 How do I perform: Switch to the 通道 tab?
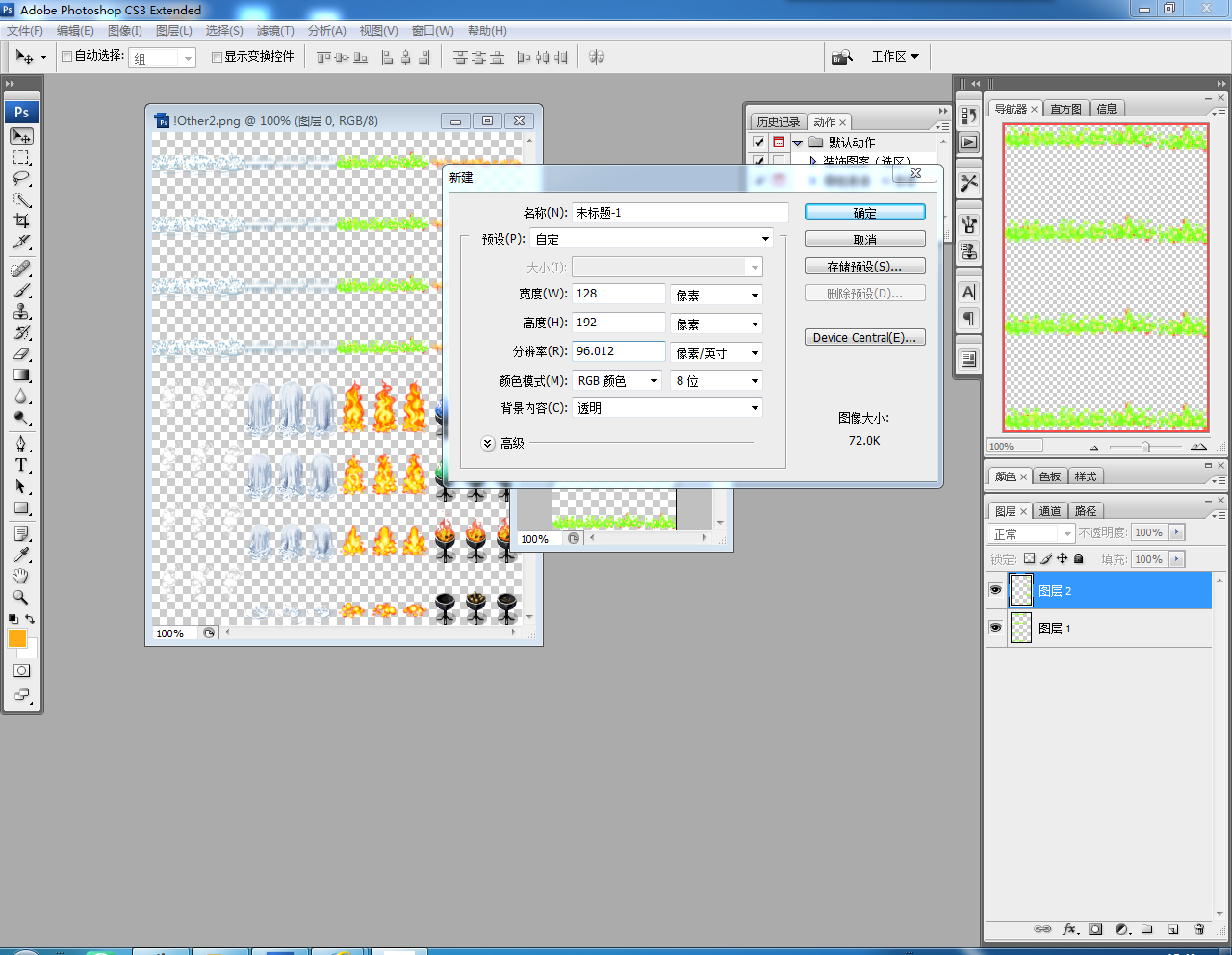(x=1050, y=511)
